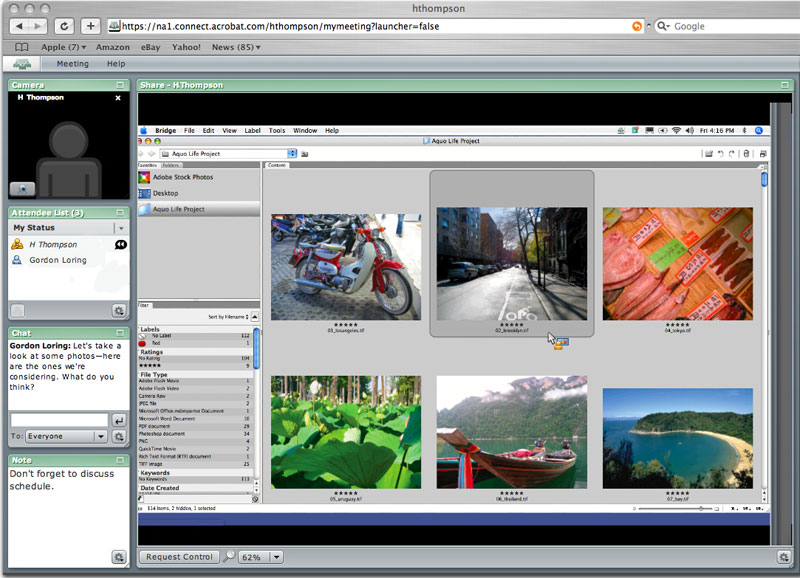Open Attendee List pod options gear
The width and height of the screenshot is (800, 578).
pos(119,311)
